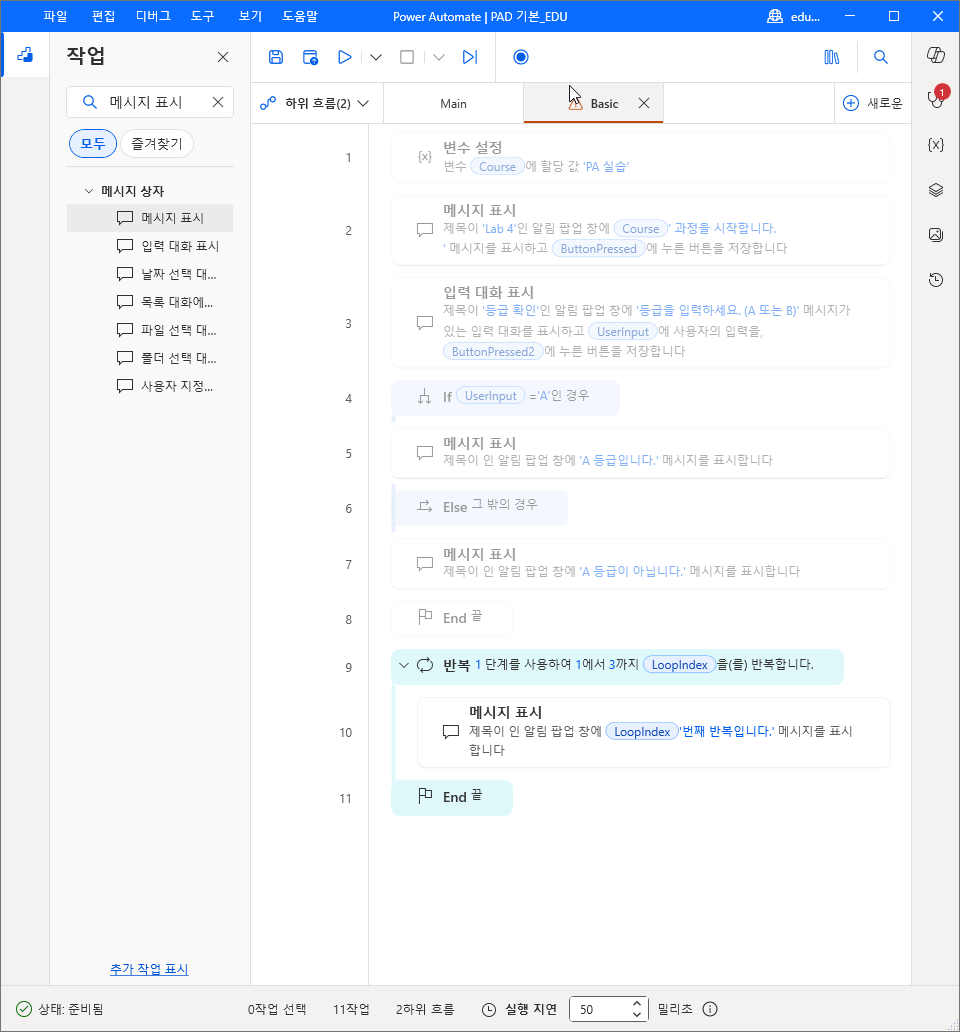Viewport: 960px width, 1032px height.
Task: Open the Run history clock icon
Action: (936, 280)
